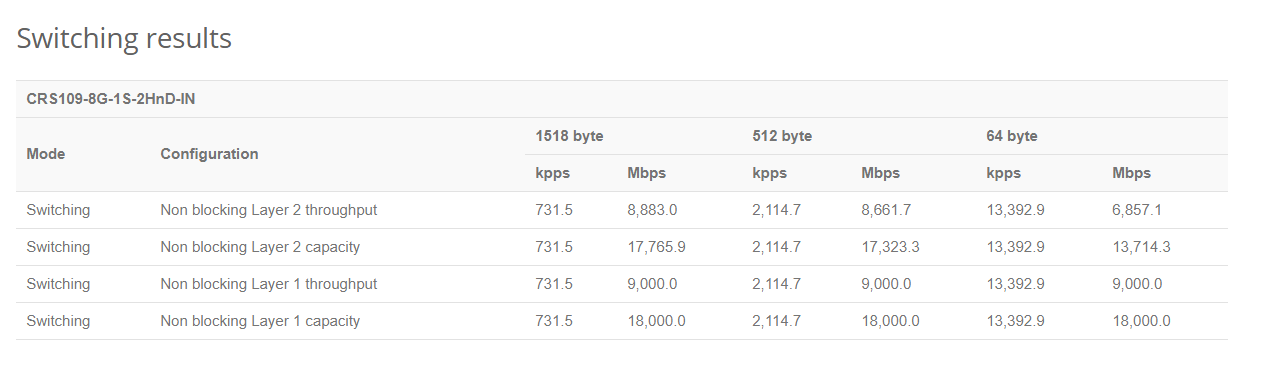The height and width of the screenshot is (375, 1262).
Task: Select the Non blocking Layer 1 capacity row
Action: [622, 321]
